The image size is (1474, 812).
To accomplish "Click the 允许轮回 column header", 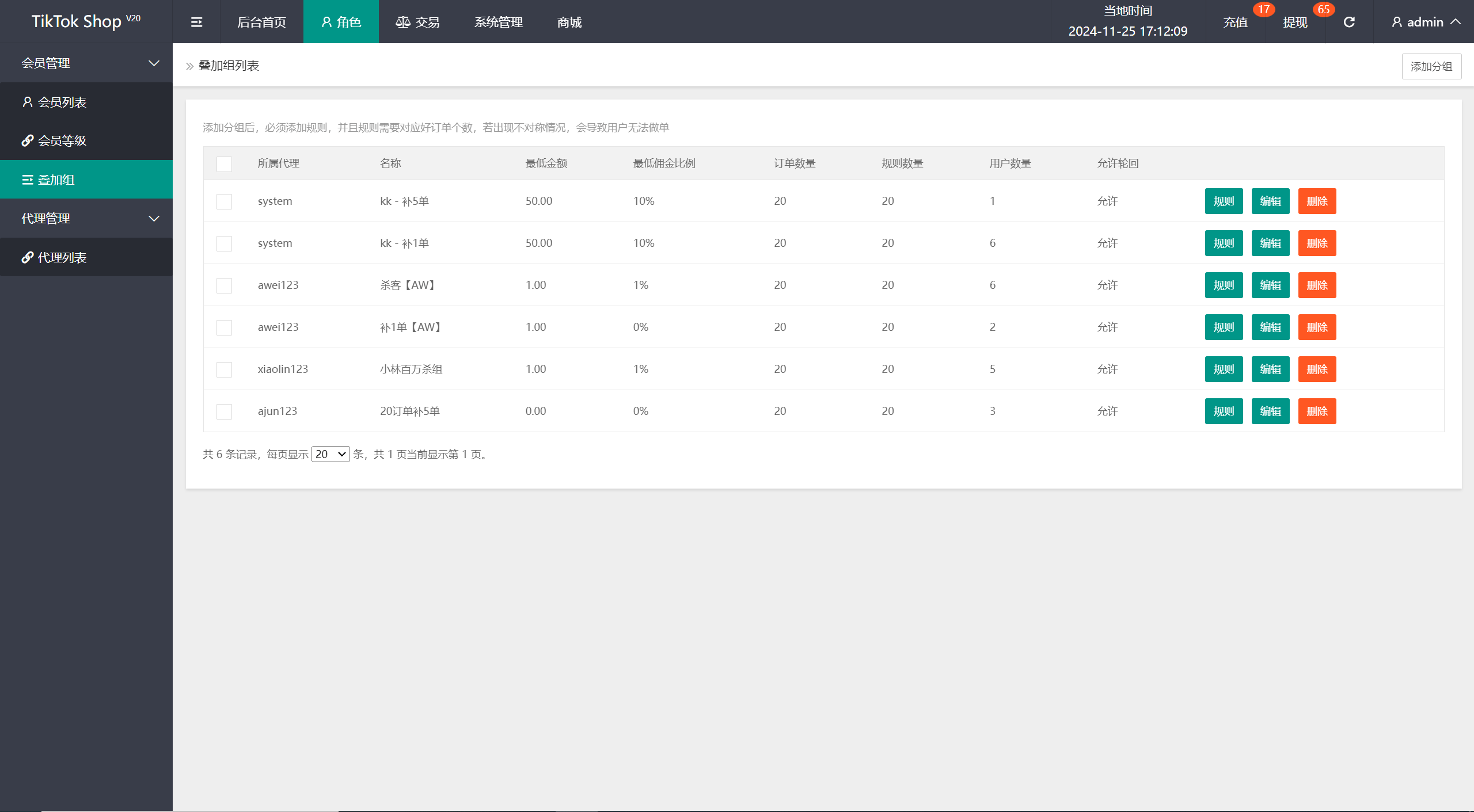I will [x=1118, y=163].
